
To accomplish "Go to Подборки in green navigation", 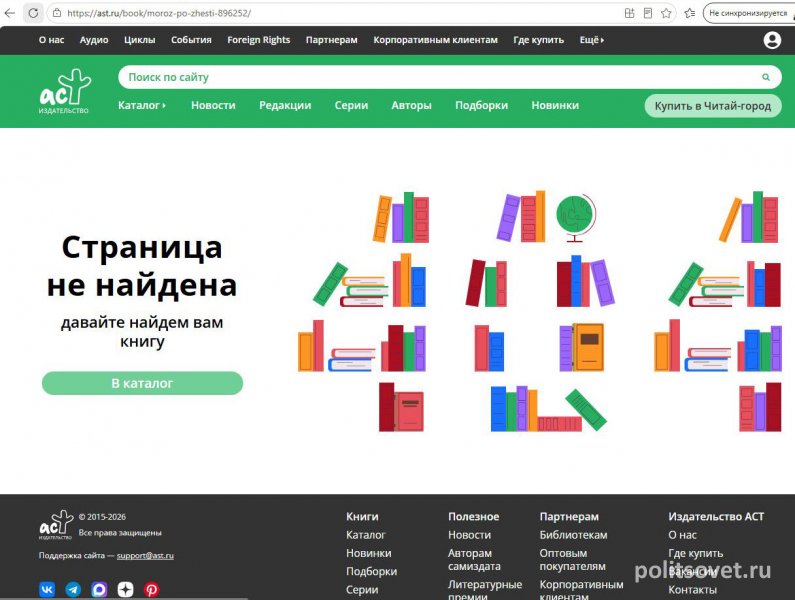I will click(481, 105).
